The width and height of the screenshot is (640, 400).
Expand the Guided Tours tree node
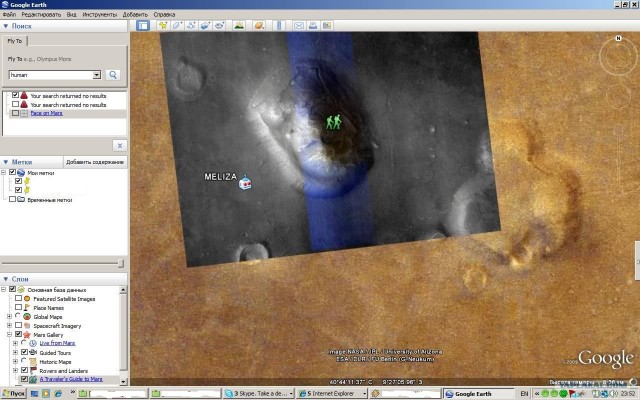16,352
